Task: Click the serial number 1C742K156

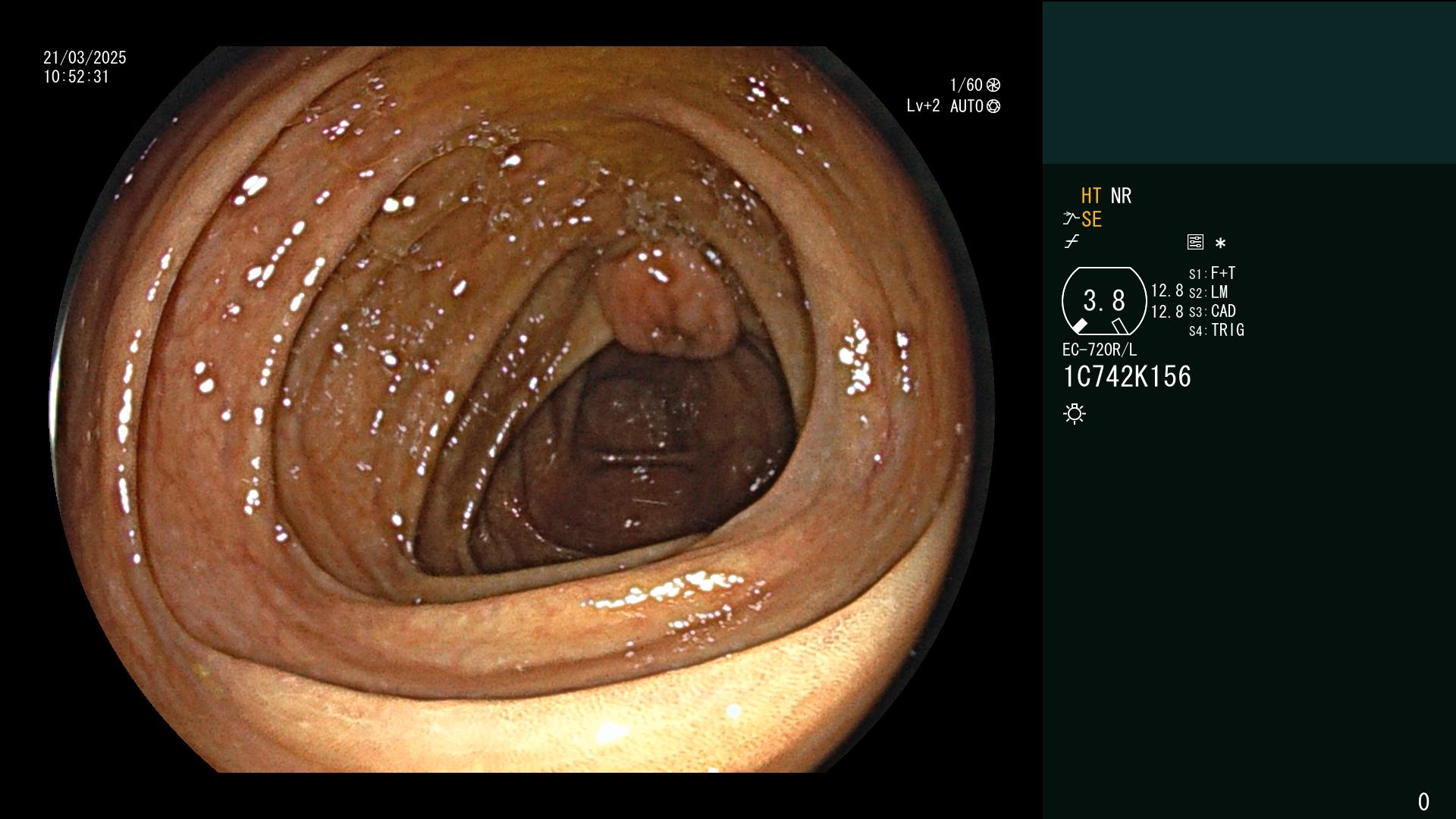Action: click(x=1127, y=376)
